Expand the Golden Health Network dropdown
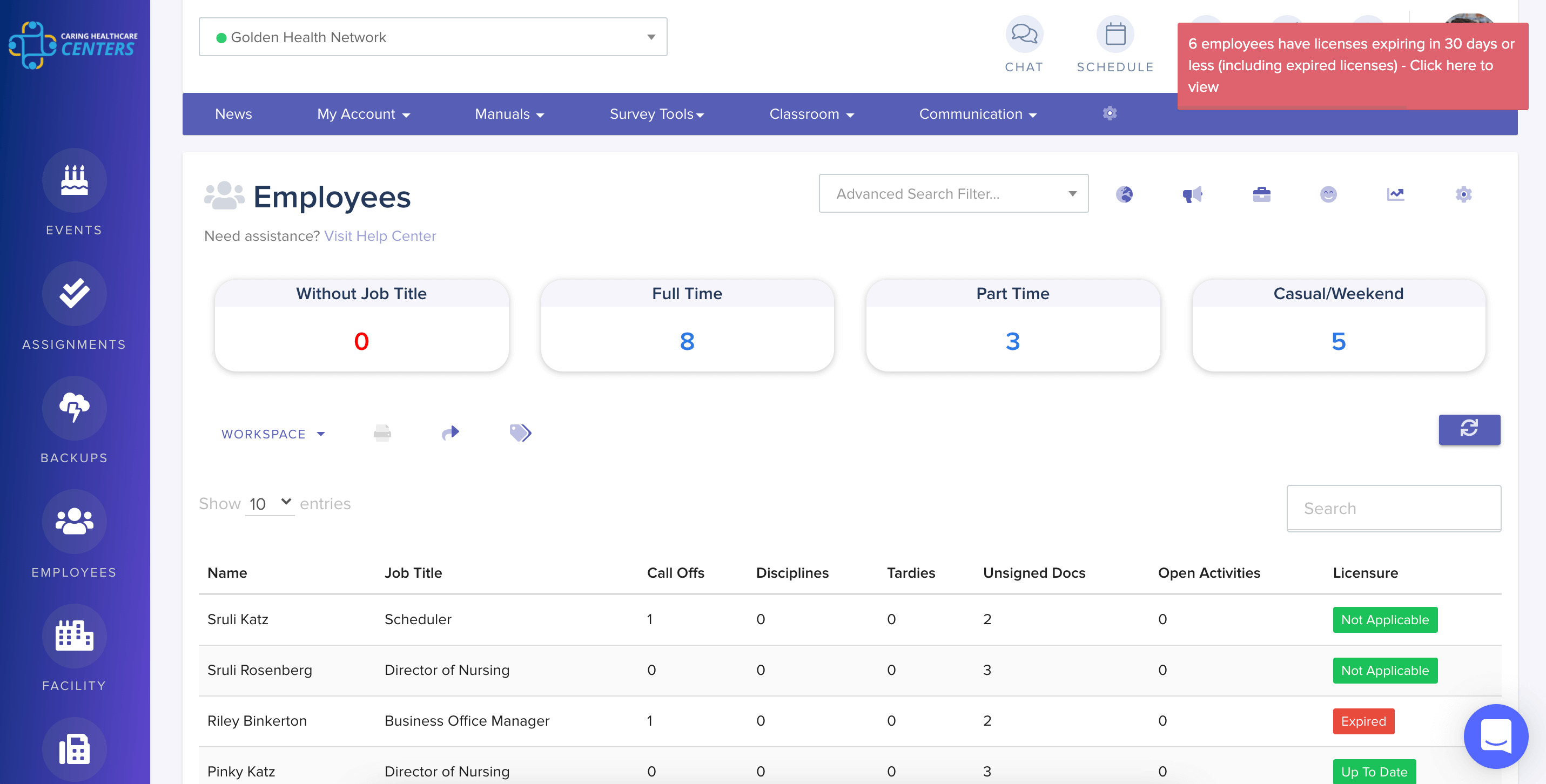 pyautogui.click(x=433, y=37)
